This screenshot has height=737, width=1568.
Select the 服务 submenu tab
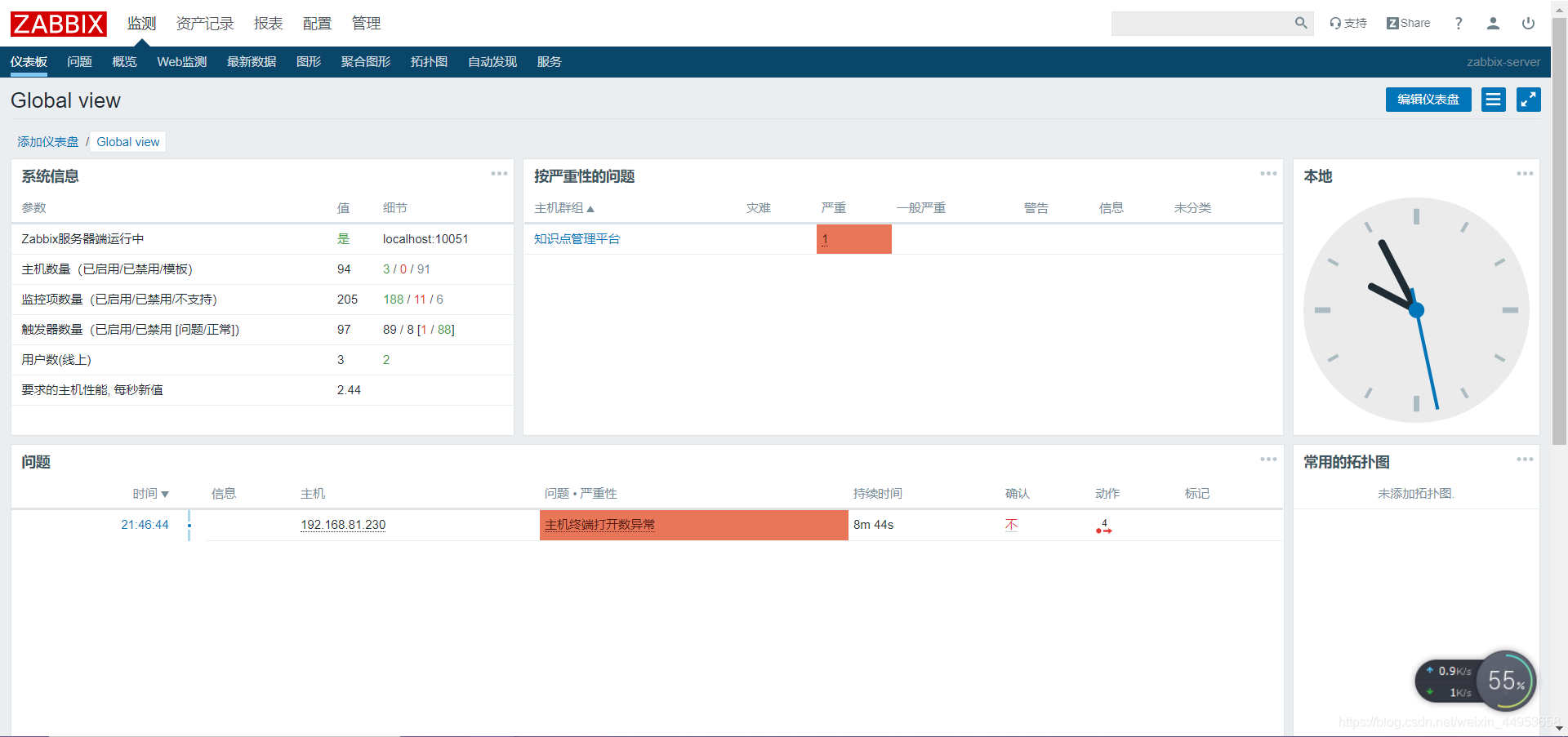(549, 62)
